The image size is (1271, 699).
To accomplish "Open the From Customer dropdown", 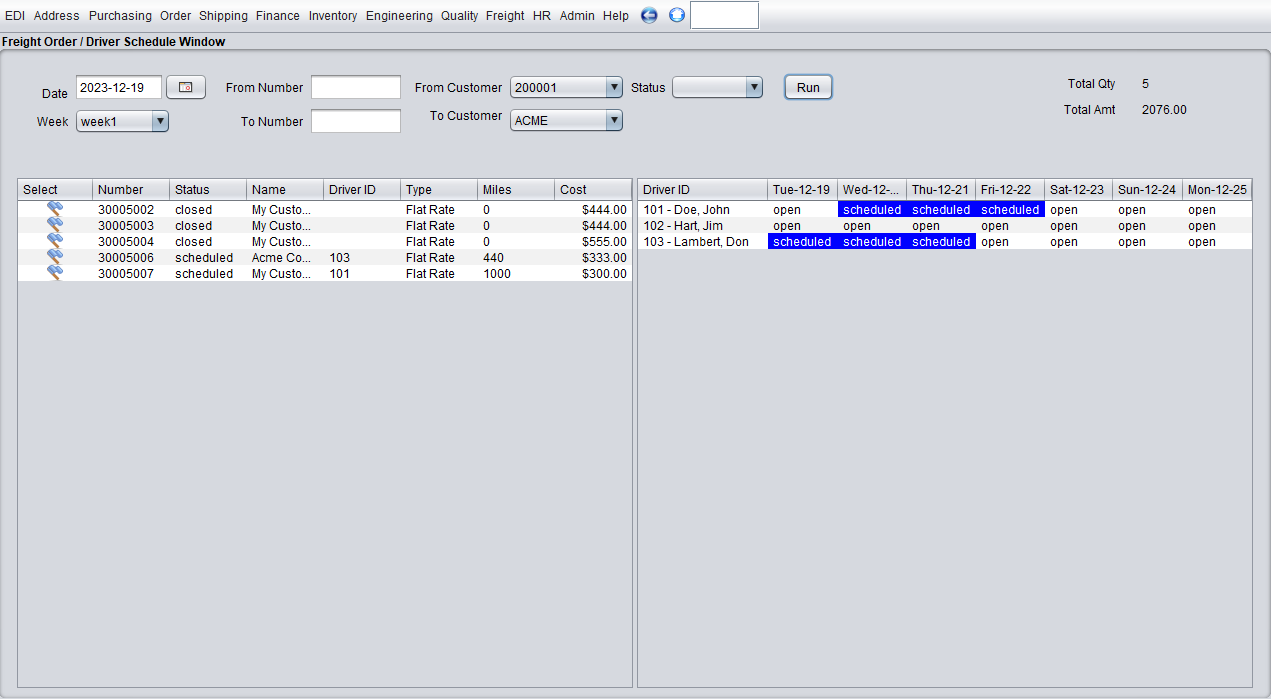I will pyautogui.click(x=613, y=87).
